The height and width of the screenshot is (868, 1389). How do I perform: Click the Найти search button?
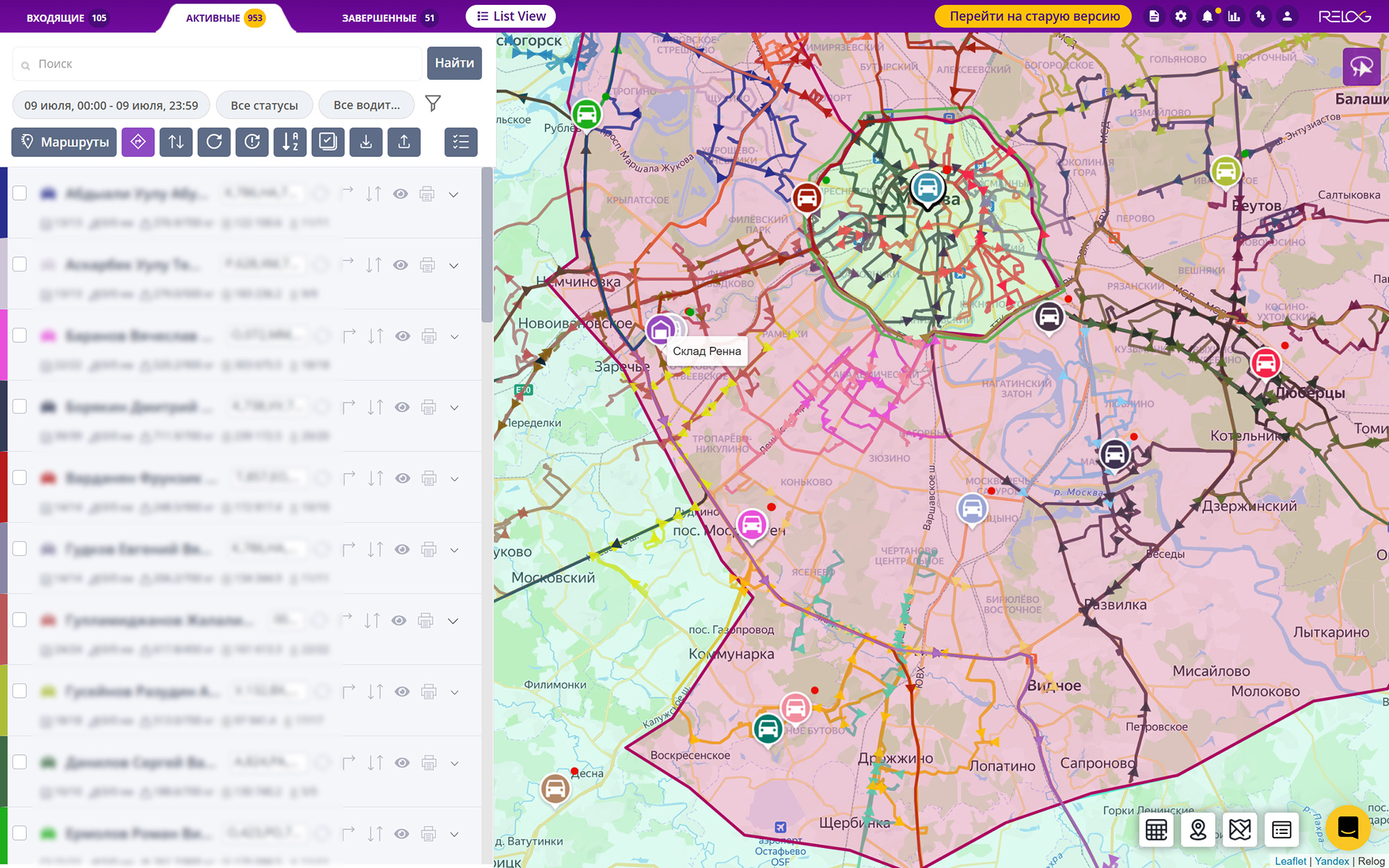pos(454,63)
